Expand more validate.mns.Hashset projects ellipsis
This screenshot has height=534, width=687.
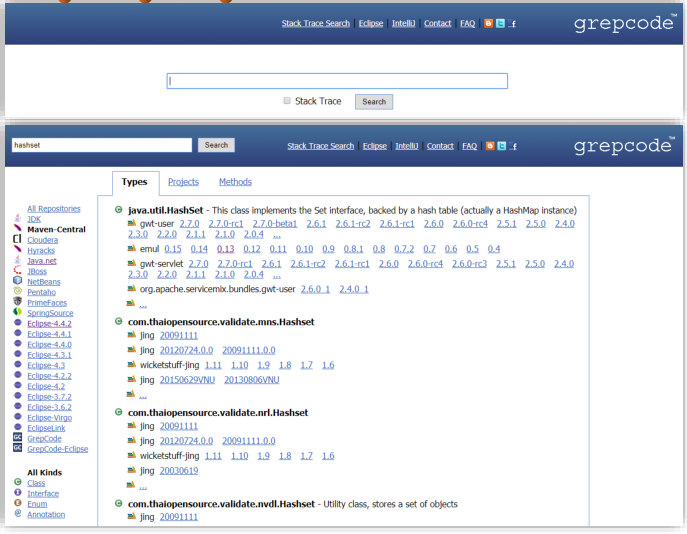click(143, 396)
